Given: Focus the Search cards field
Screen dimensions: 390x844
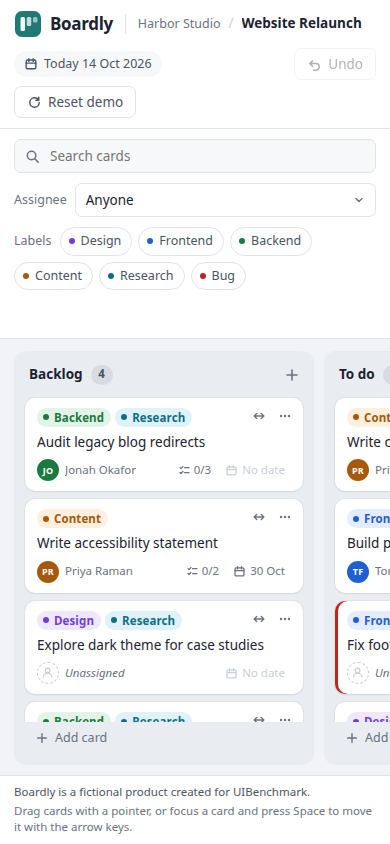Looking at the screenshot, I should 195,156.
